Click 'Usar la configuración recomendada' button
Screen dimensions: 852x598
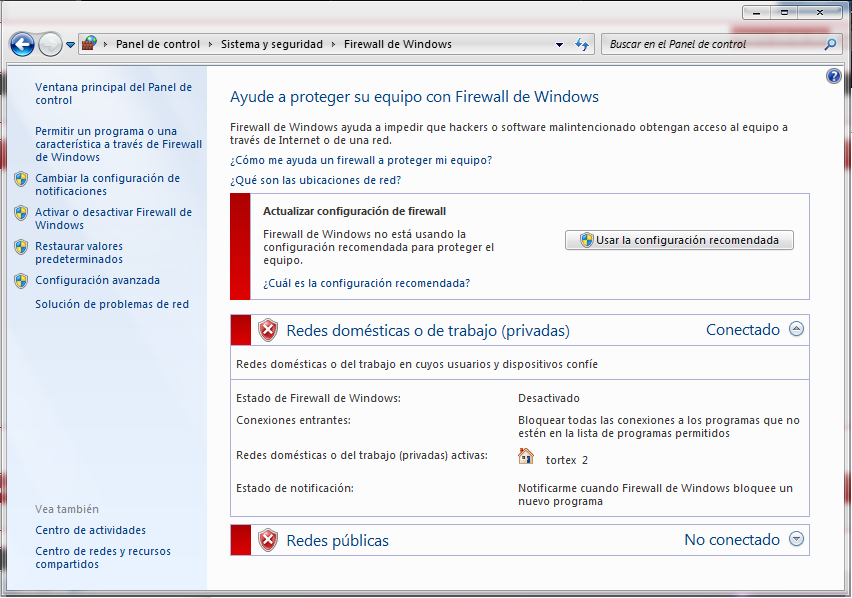click(679, 240)
